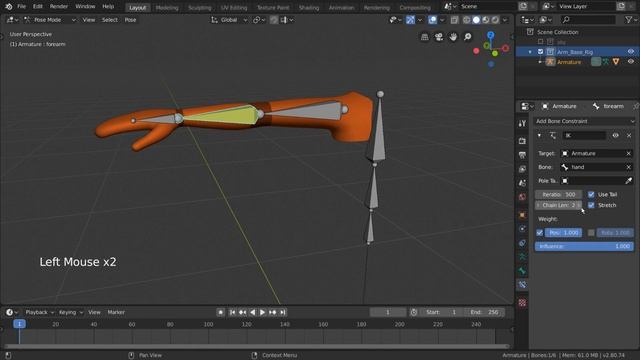Click the play animation button
Screen dimensions: 640x360
(262, 312)
